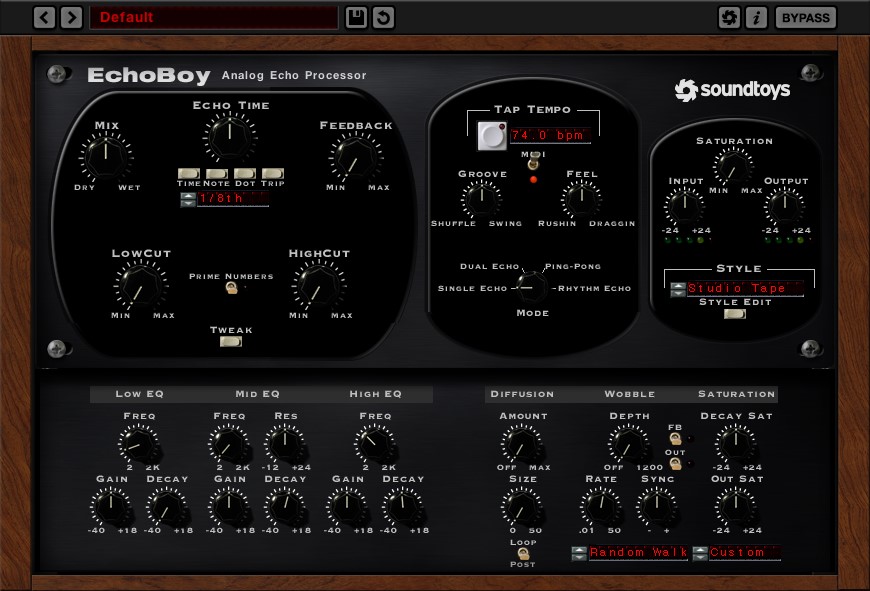Image resolution: width=870 pixels, height=591 pixels.
Task: Click the 1/8th echo time value display
Action: 233,199
